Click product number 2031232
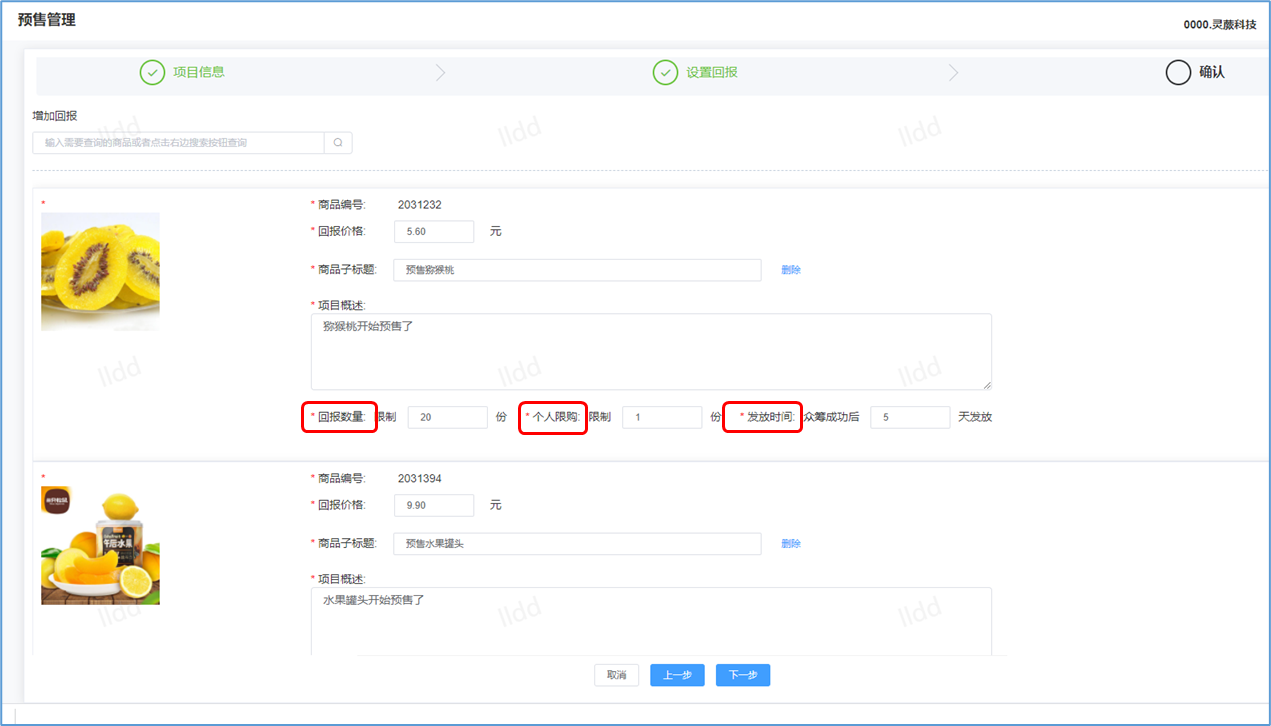 (420, 205)
